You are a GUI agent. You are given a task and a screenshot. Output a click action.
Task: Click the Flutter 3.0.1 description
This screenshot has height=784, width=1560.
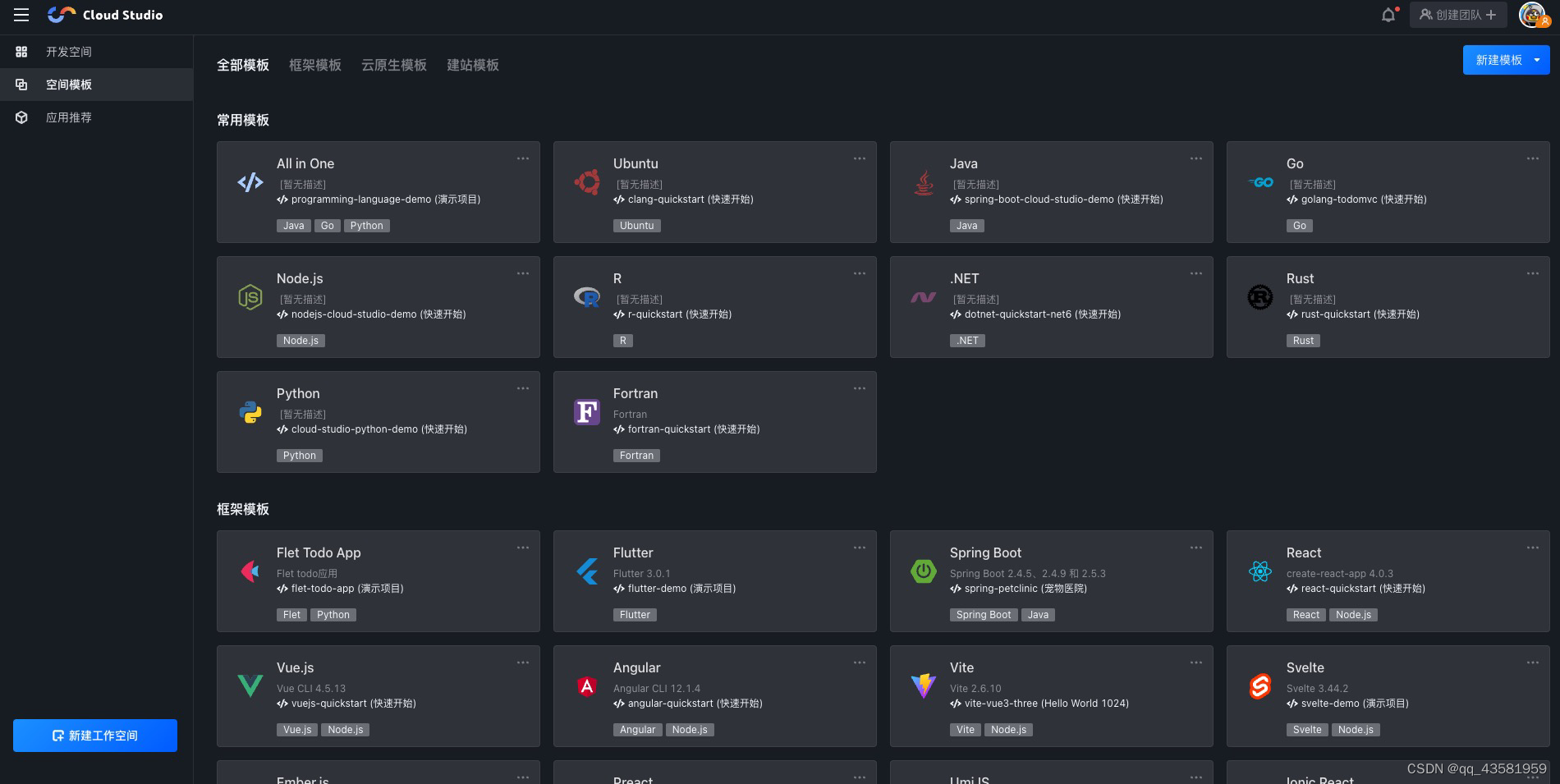[x=642, y=574]
